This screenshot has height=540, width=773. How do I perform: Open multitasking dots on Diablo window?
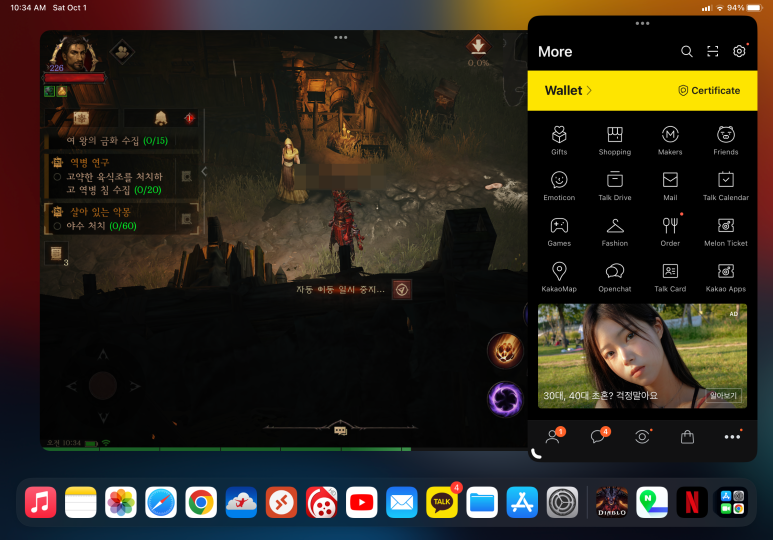341,37
